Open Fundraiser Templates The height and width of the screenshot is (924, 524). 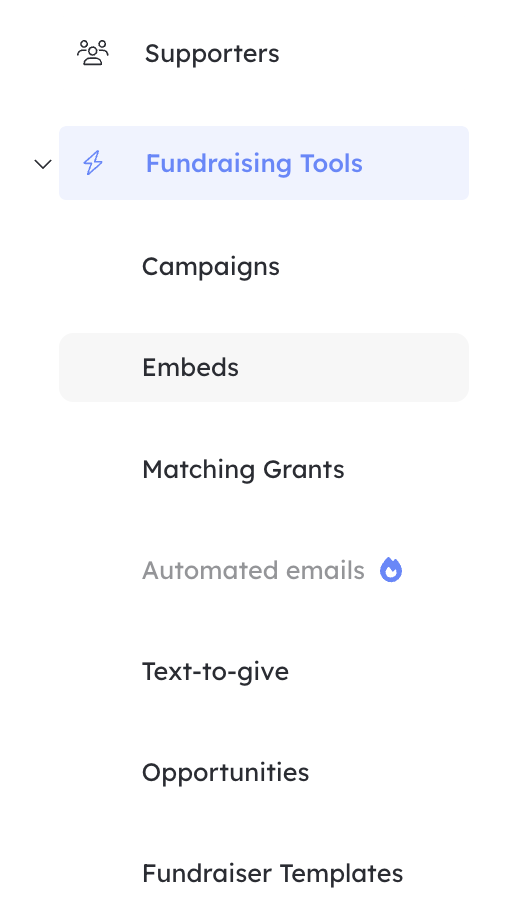(272, 873)
